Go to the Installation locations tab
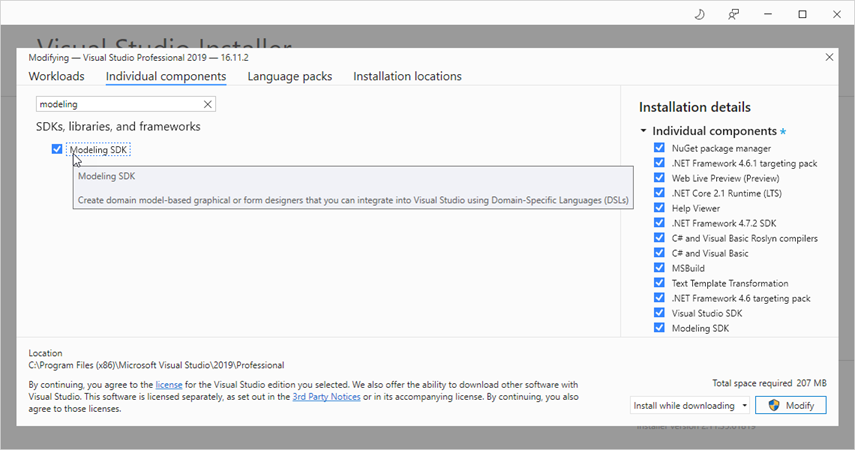Screen dimensions: 855x450 tap(407, 76)
